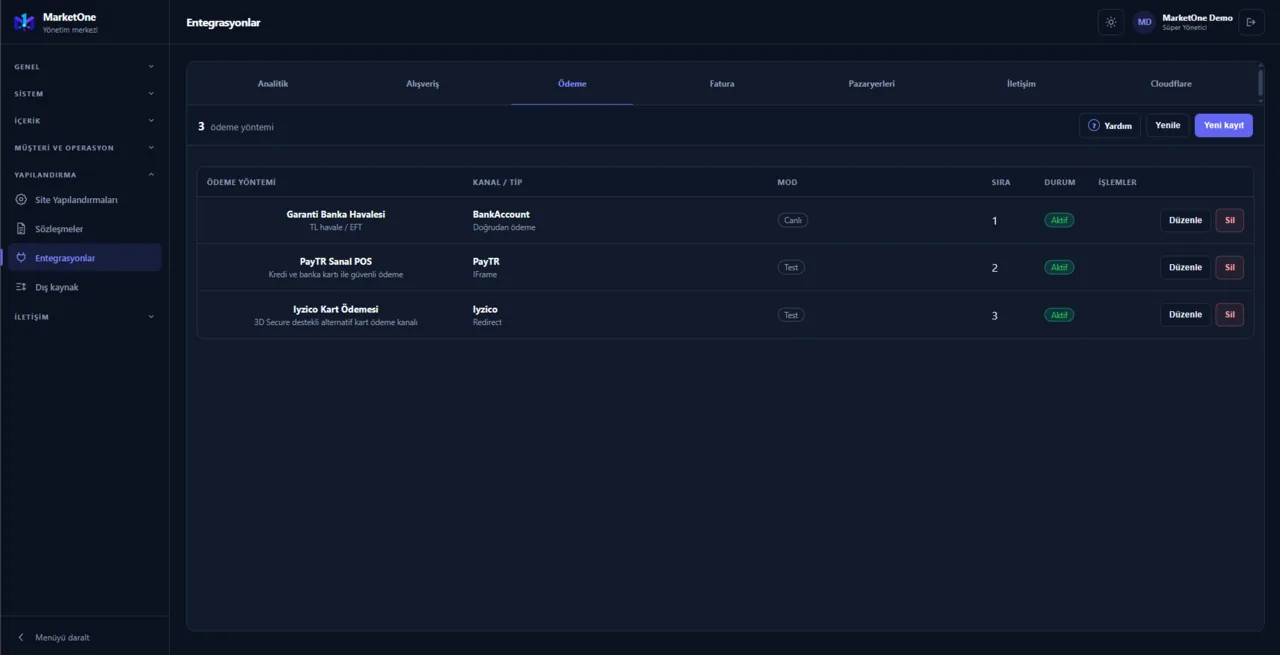
Task: Click the SIRA column header
Action: [1000, 182]
